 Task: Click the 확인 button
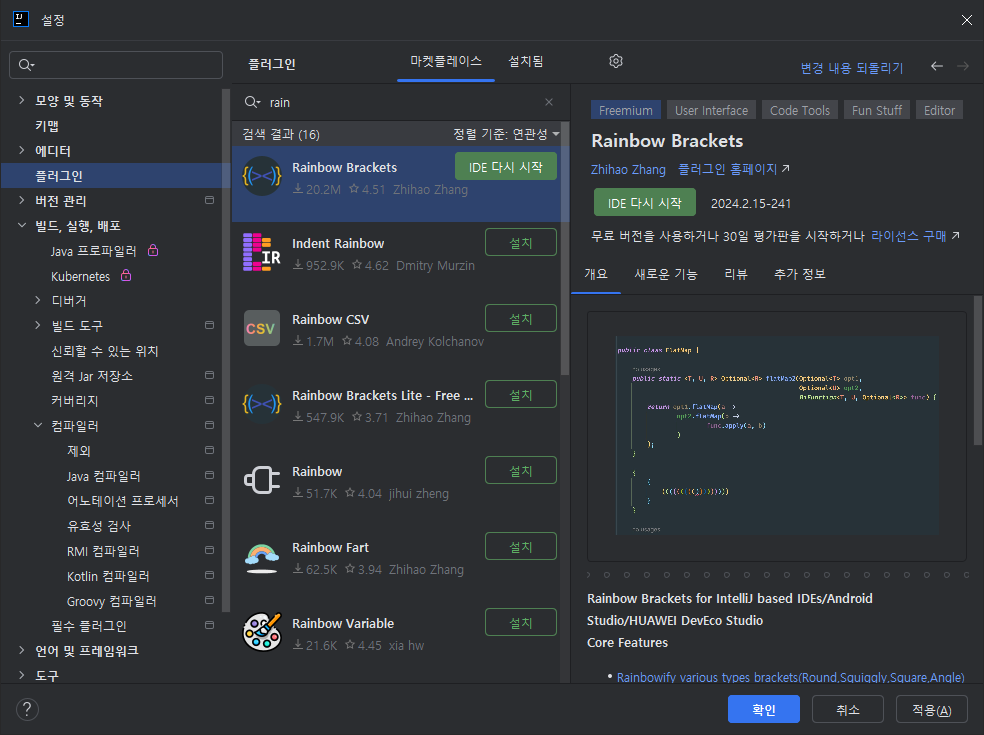tap(764, 709)
